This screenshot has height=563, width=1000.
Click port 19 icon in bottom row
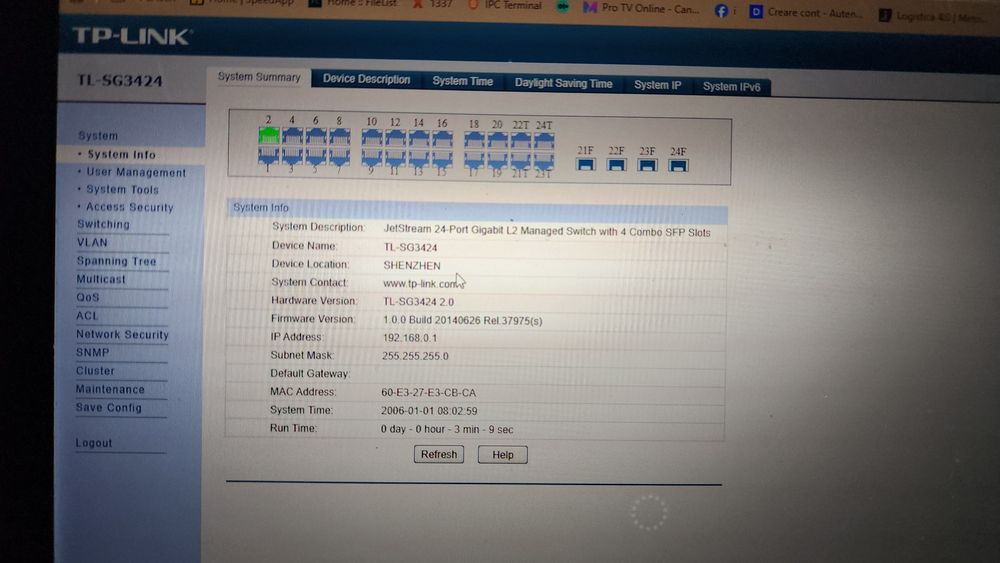coord(497,160)
